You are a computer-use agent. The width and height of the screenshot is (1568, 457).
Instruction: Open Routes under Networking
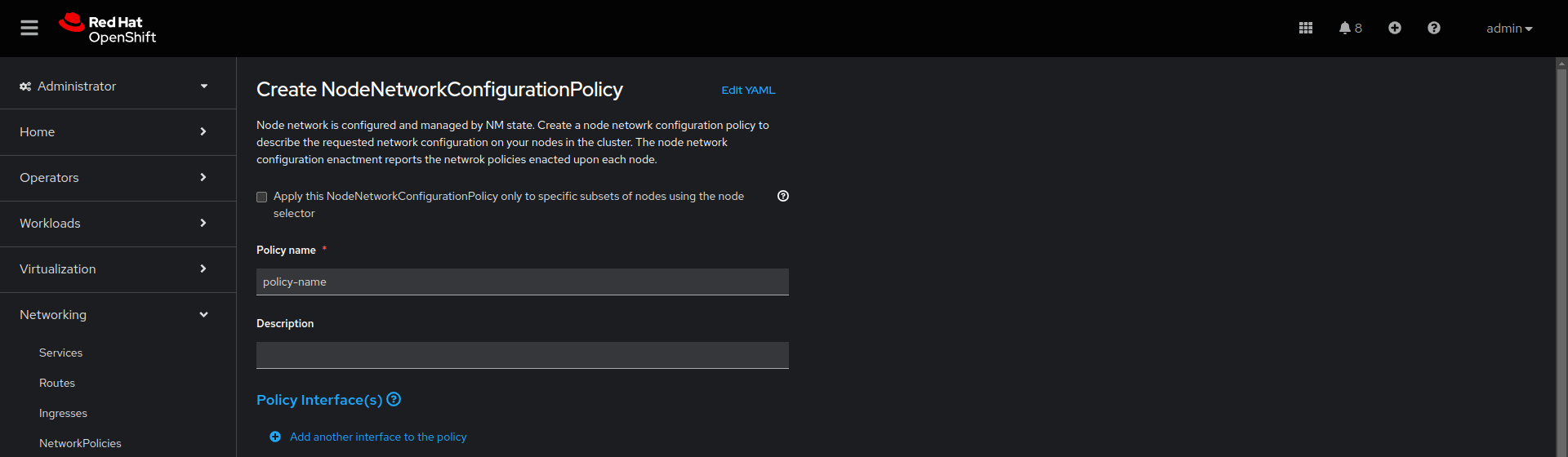[x=57, y=384]
